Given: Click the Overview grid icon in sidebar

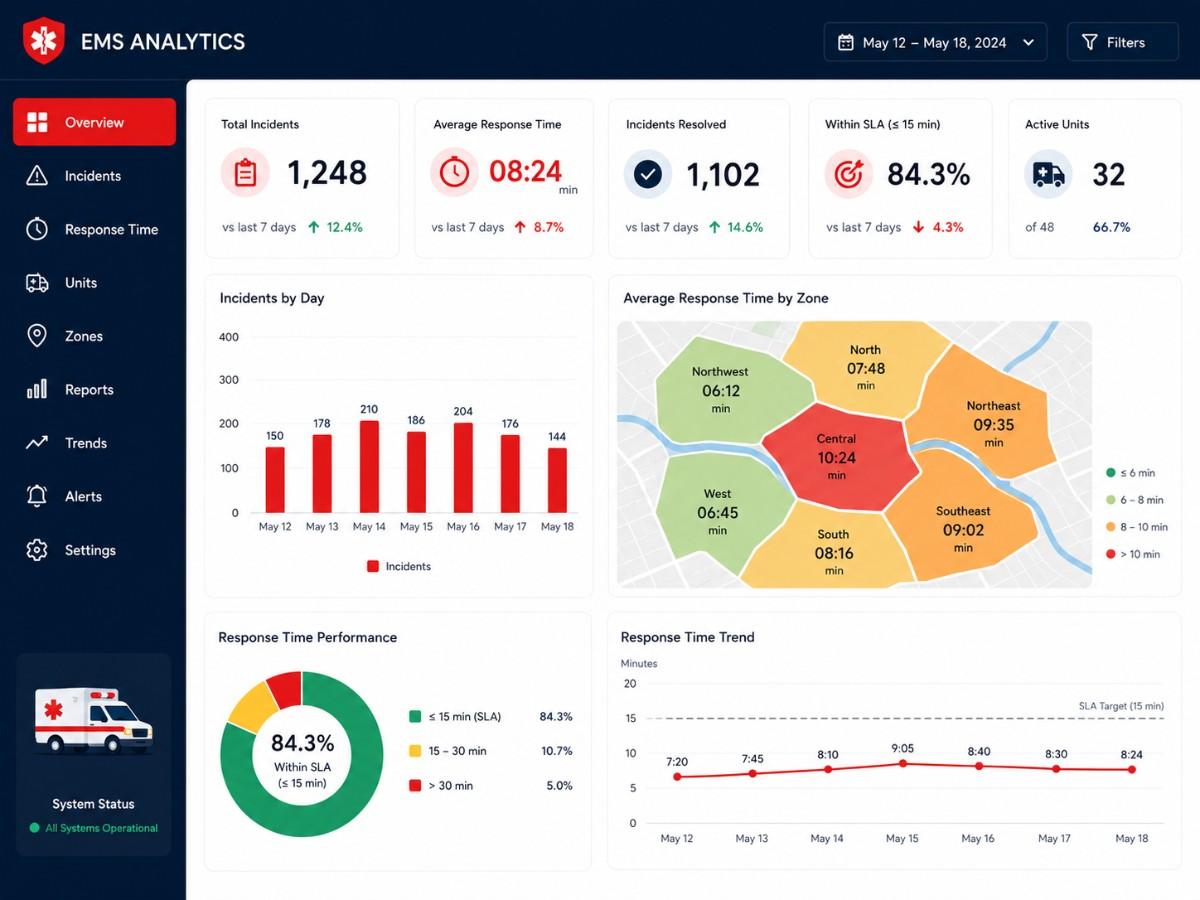Looking at the screenshot, I should pyautogui.click(x=37, y=123).
